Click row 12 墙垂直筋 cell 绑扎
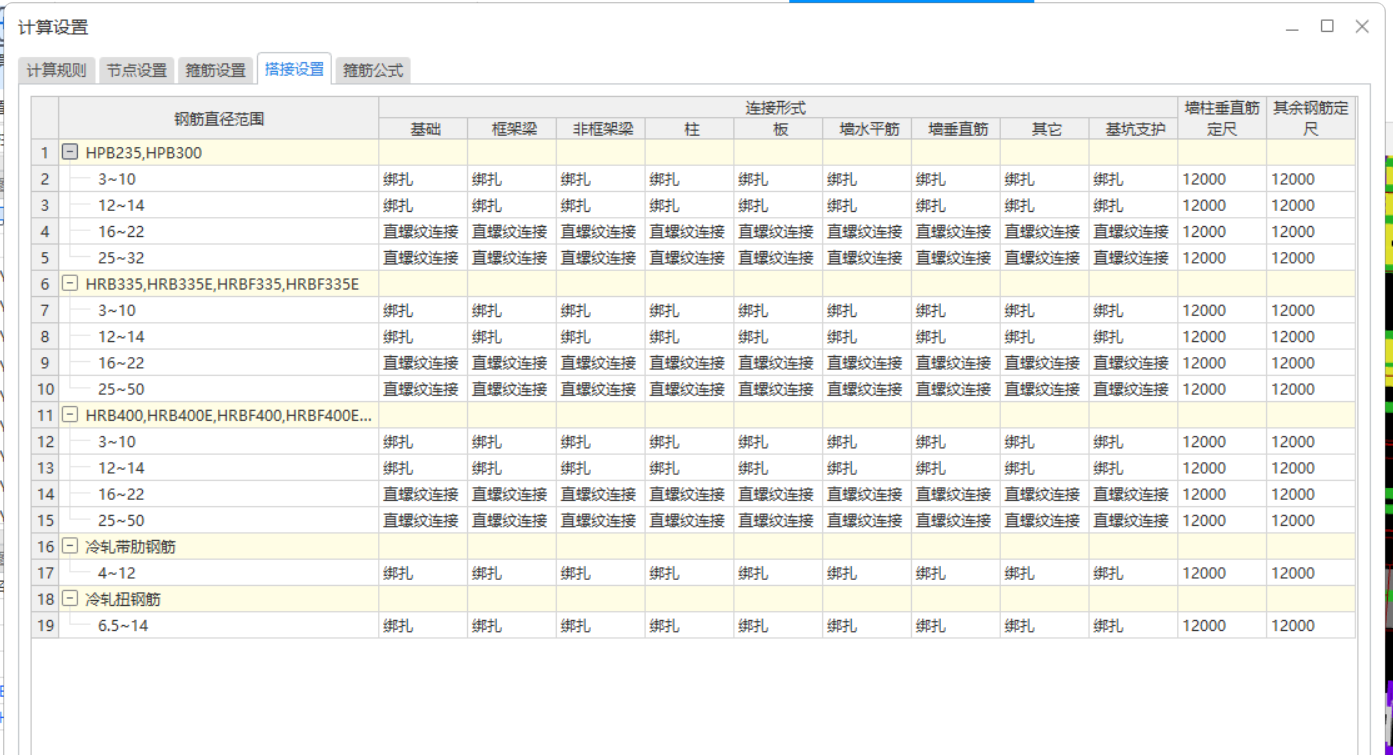Screen dimensions: 1393x755 [x=956, y=441]
